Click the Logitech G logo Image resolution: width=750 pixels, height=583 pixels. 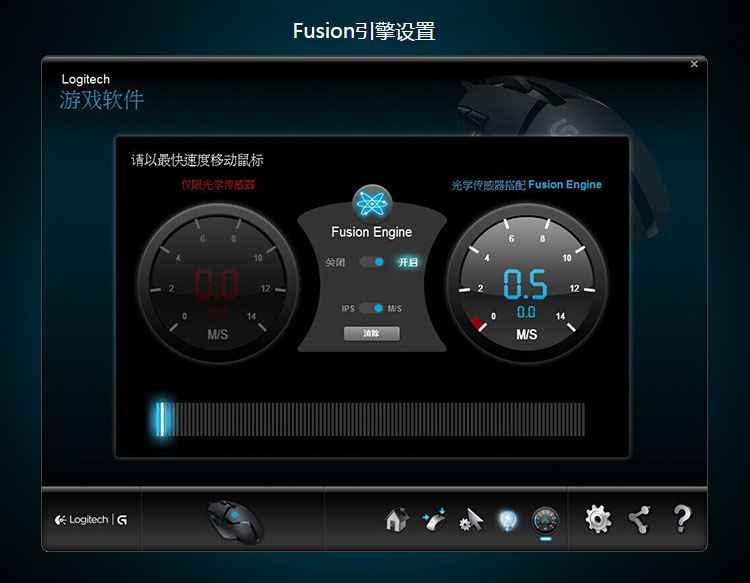click(91, 520)
